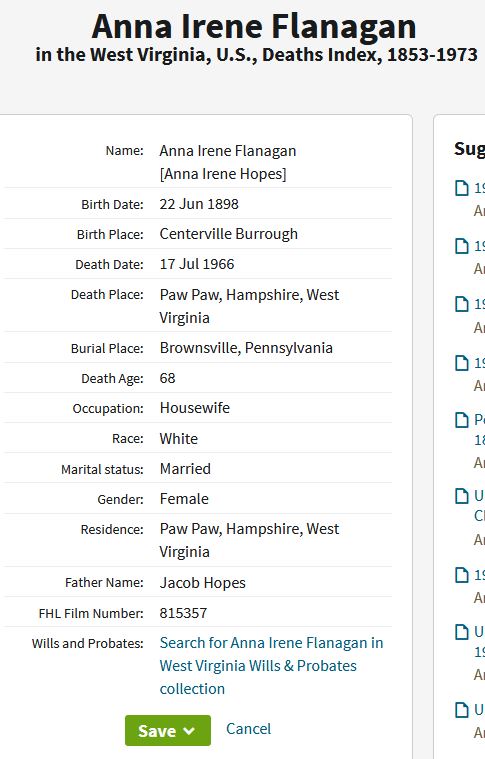Click the death date value '17 Jul 1966'
The width and height of the screenshot is (485, 759).
(x=197, y=264)
